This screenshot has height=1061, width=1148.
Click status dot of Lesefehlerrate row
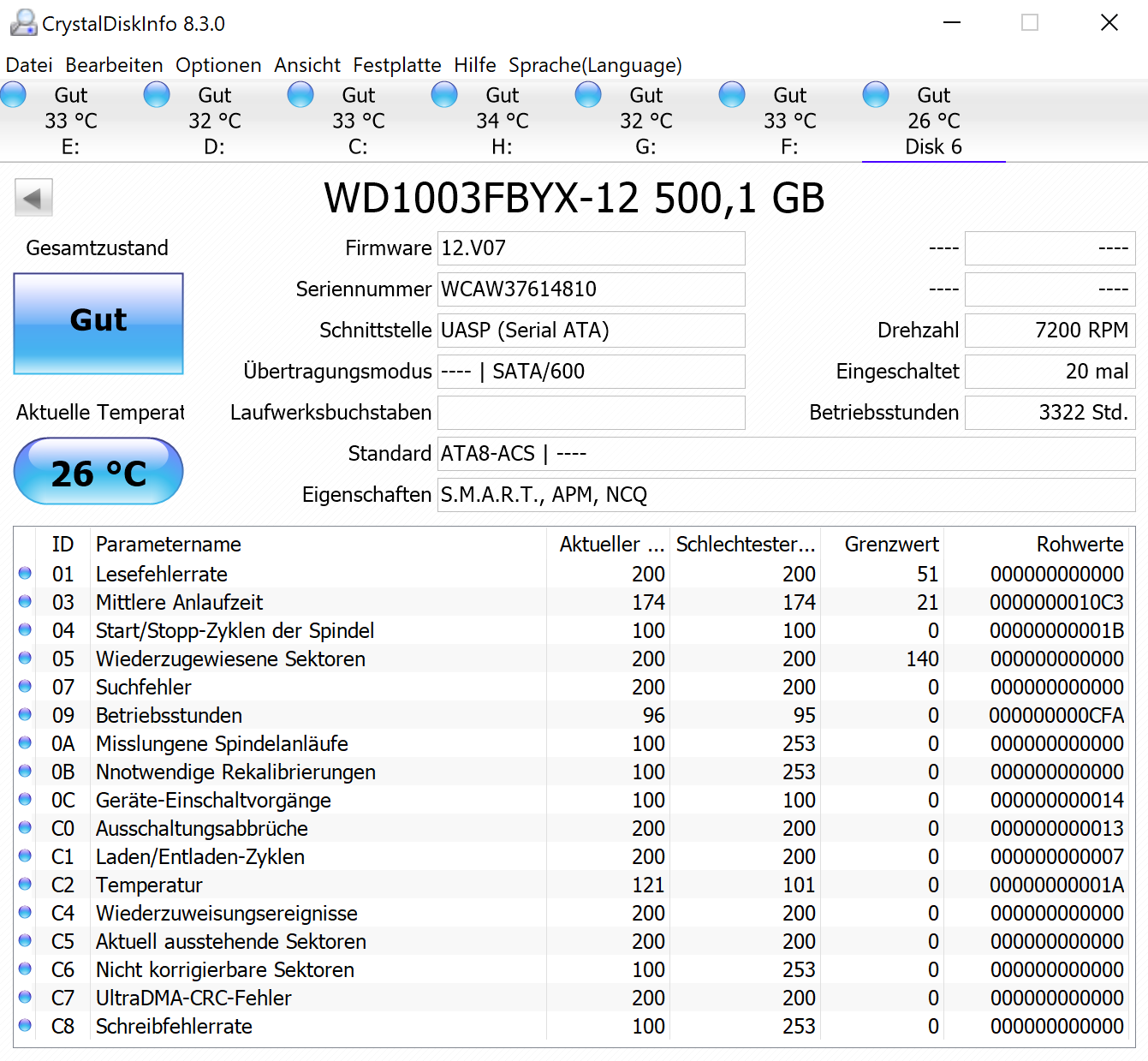click(x=25, y=573)
